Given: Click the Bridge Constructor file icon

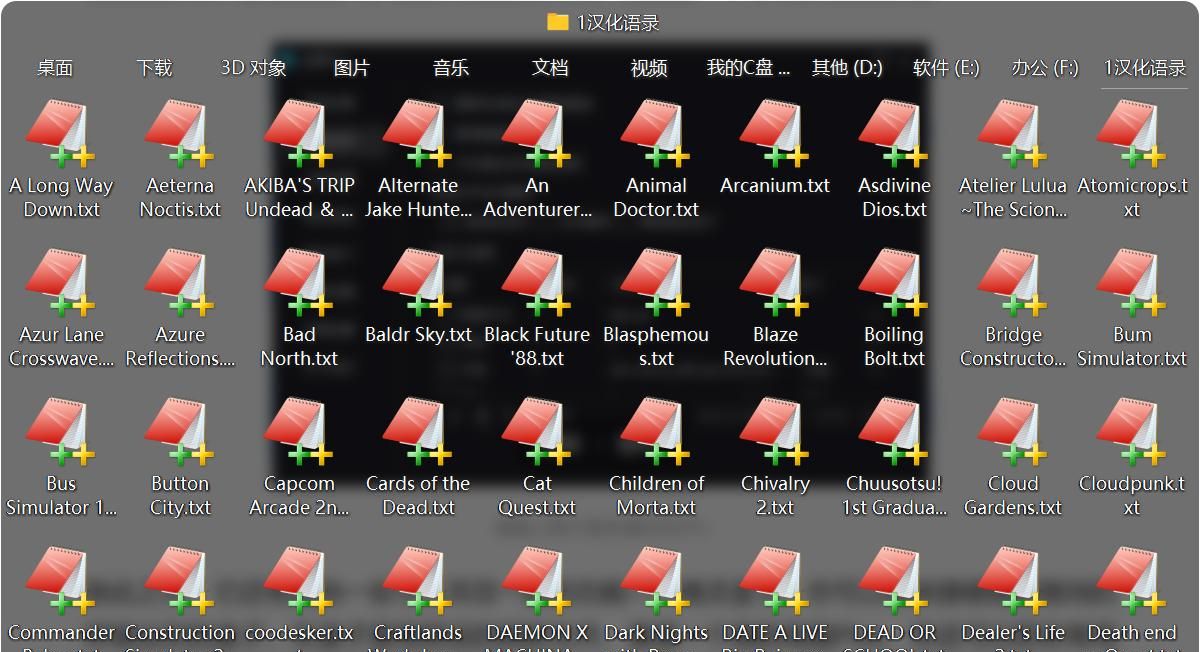Looking at the screenshot, I should click(1013, 282).
